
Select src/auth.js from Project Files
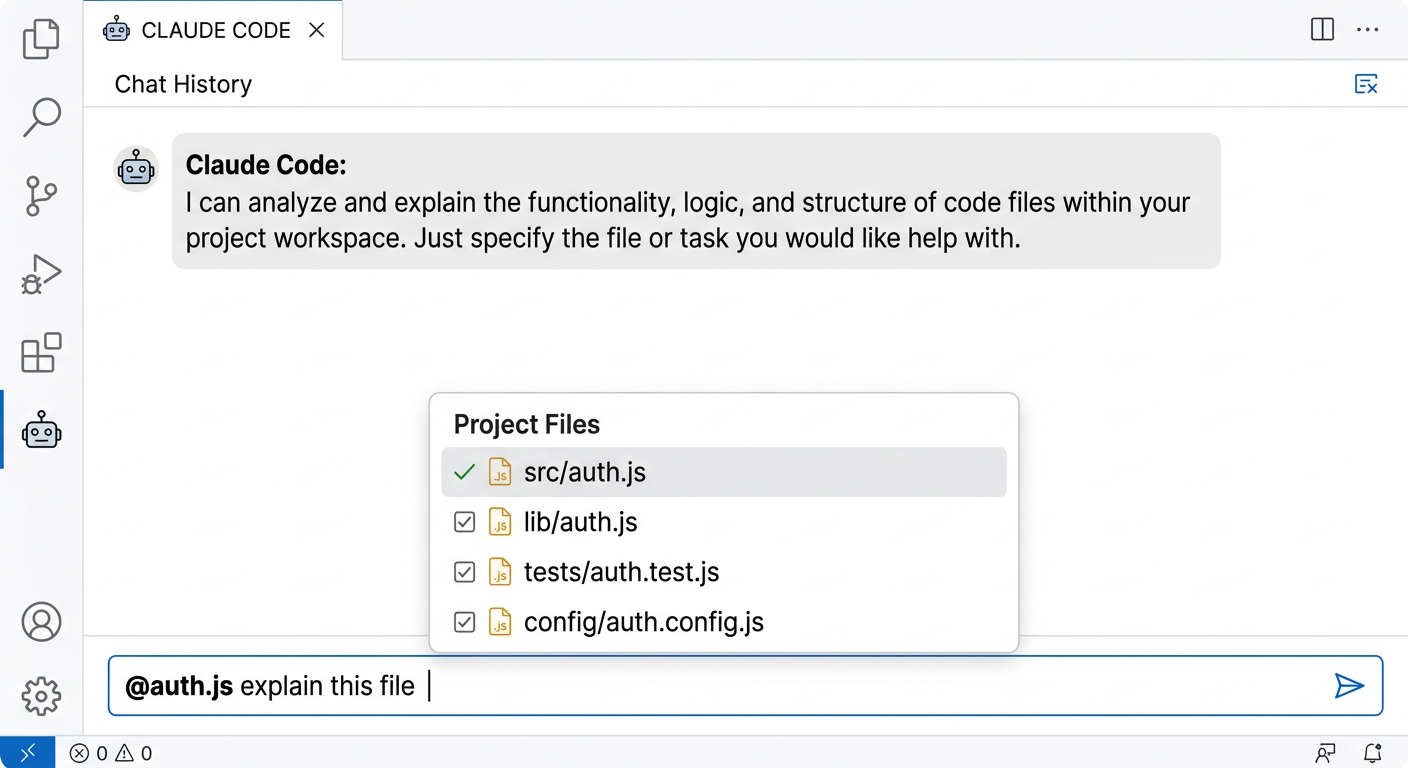(585, 472)
